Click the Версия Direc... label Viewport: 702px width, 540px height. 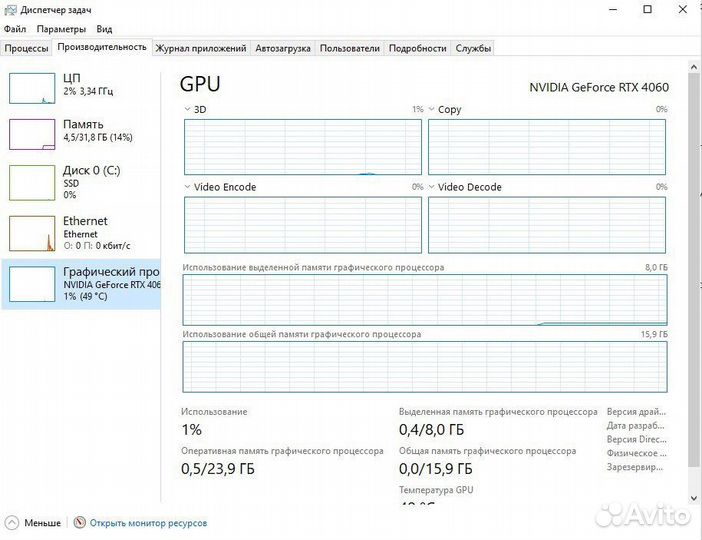tap(636, 439)
